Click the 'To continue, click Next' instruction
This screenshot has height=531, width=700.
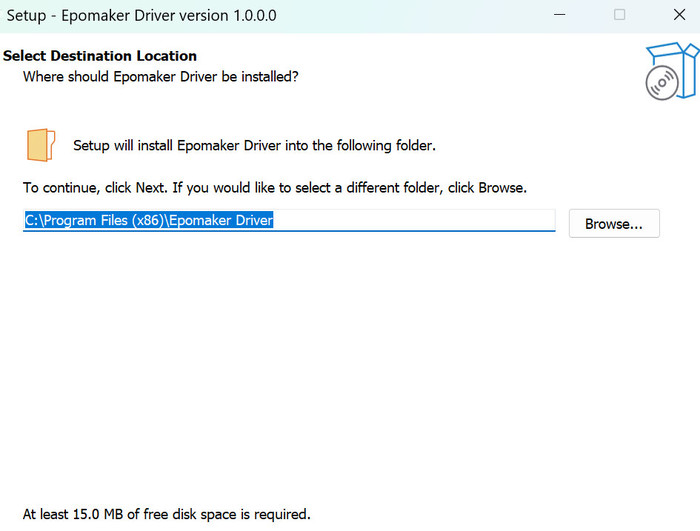[274, 187]
